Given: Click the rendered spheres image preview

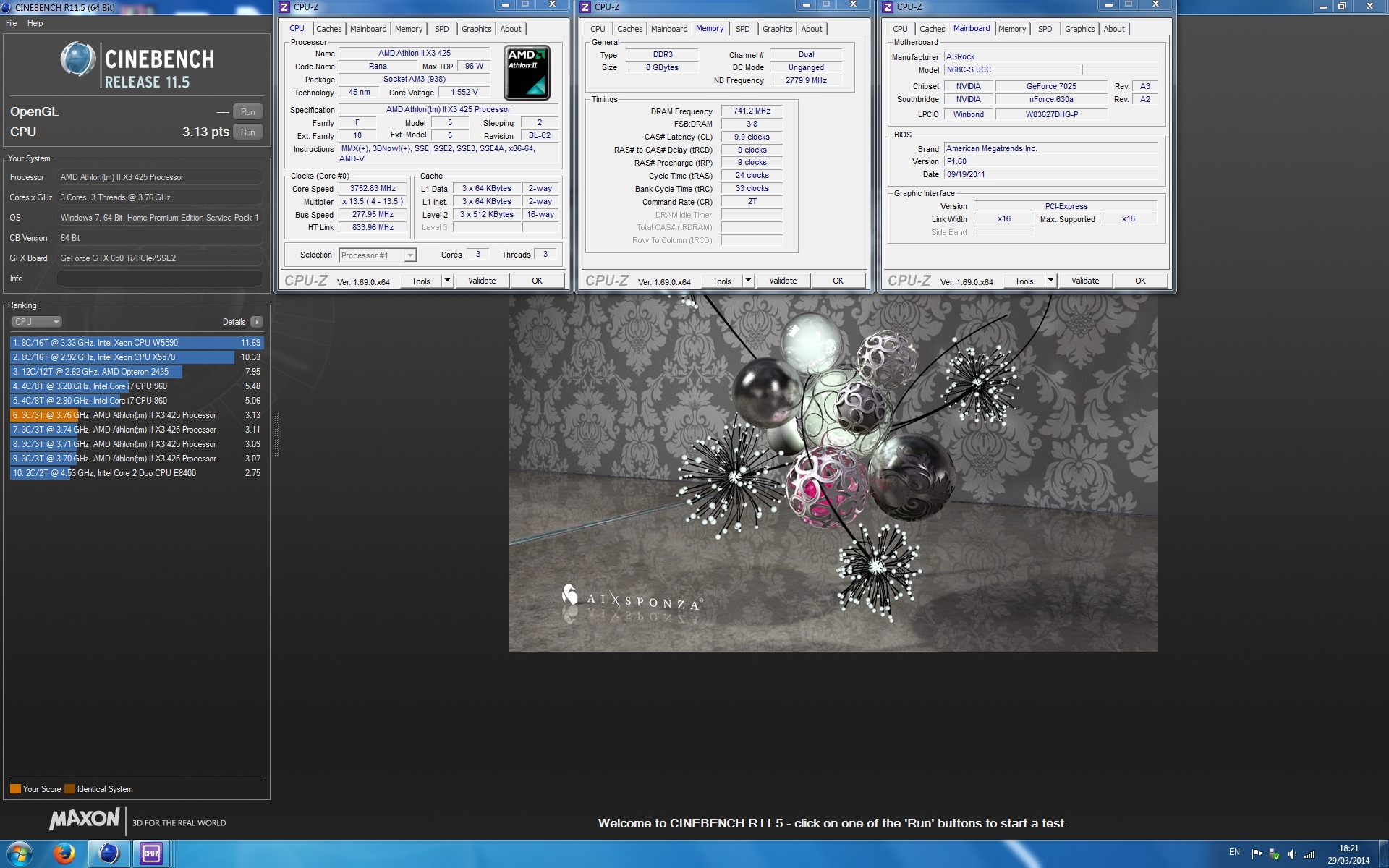Looking at the screenshot, I should (x=833, y=473).
